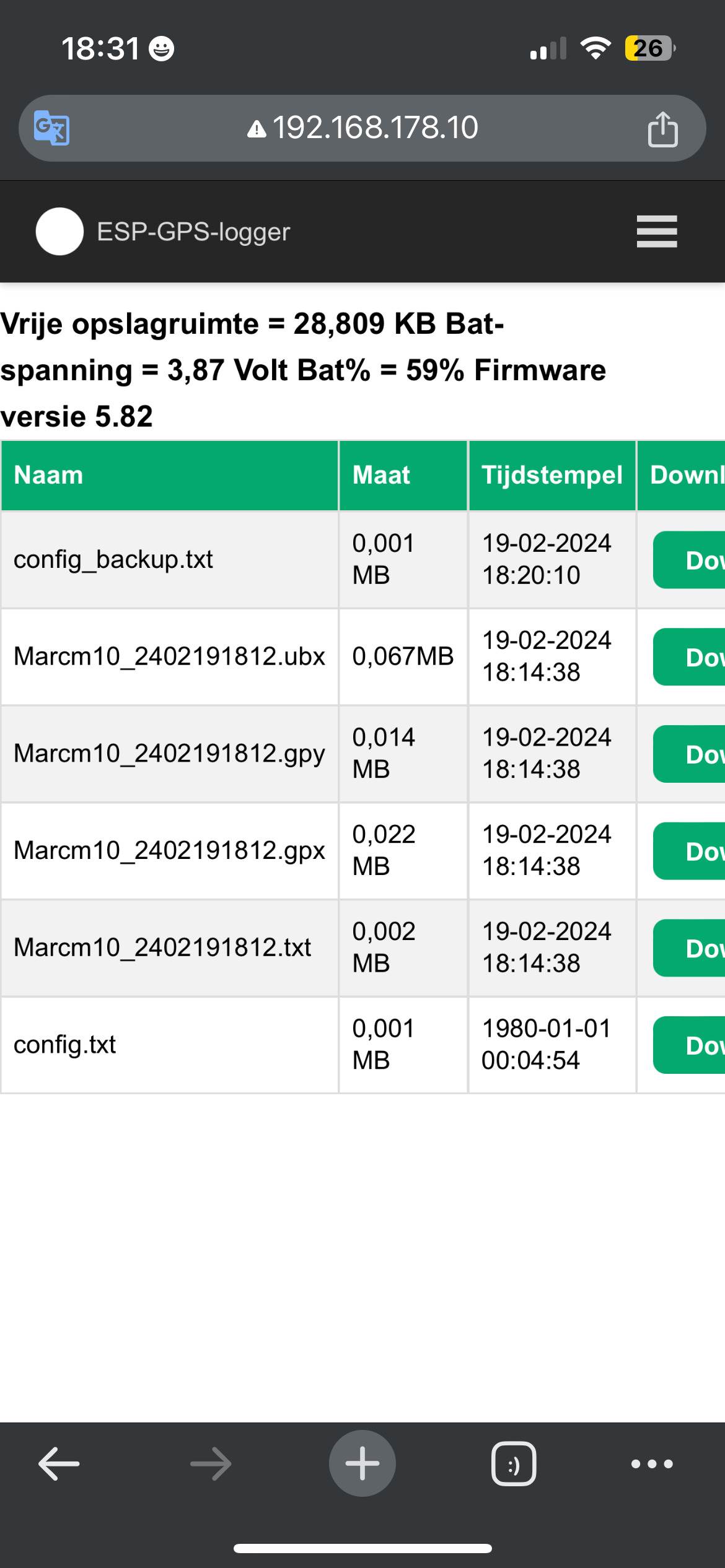
Task: Click the Tijdstempel column header
Action: coord(552,475)
